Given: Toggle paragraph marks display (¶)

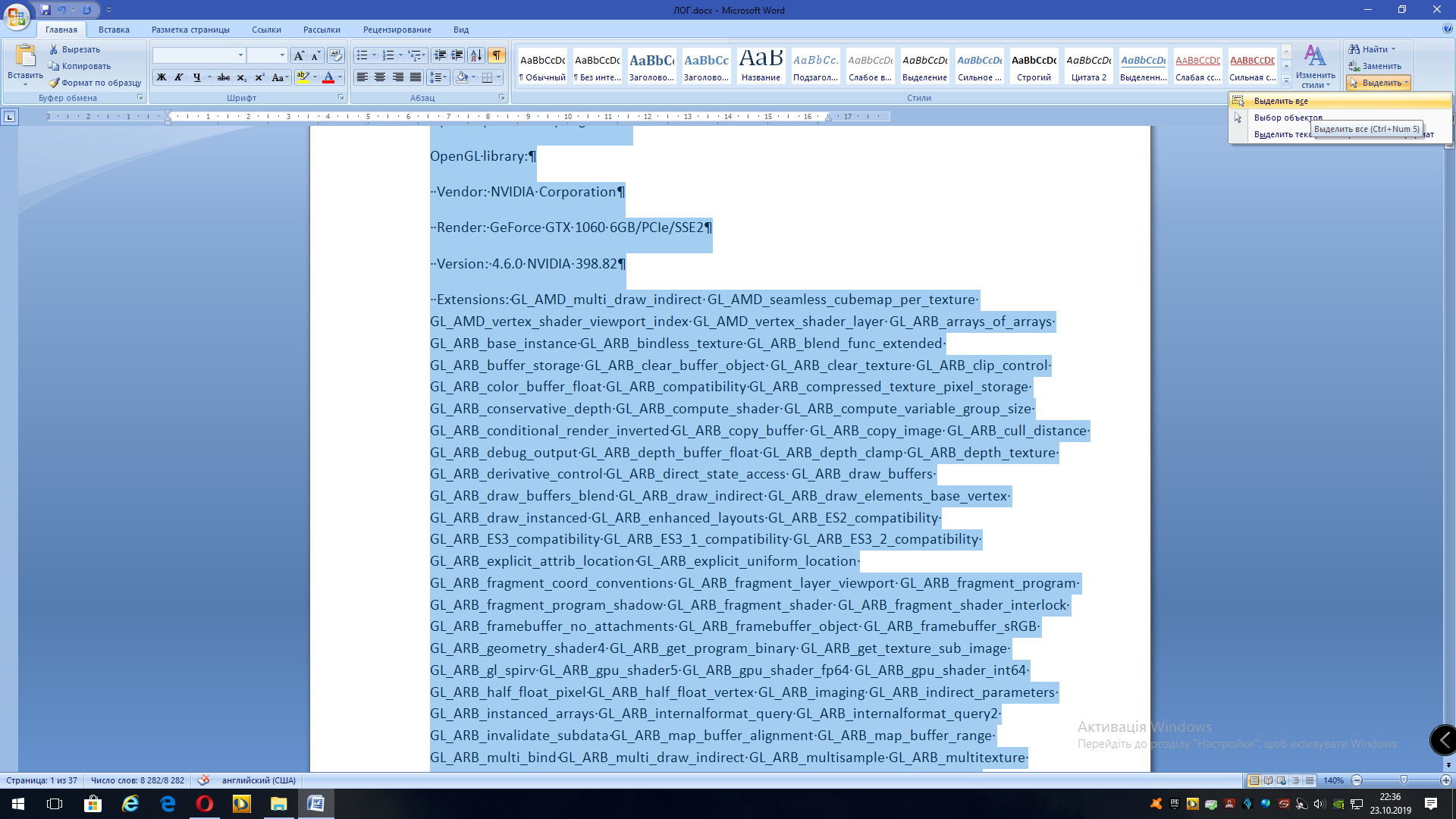Looking at the screenshot, I should pos(497,55).
